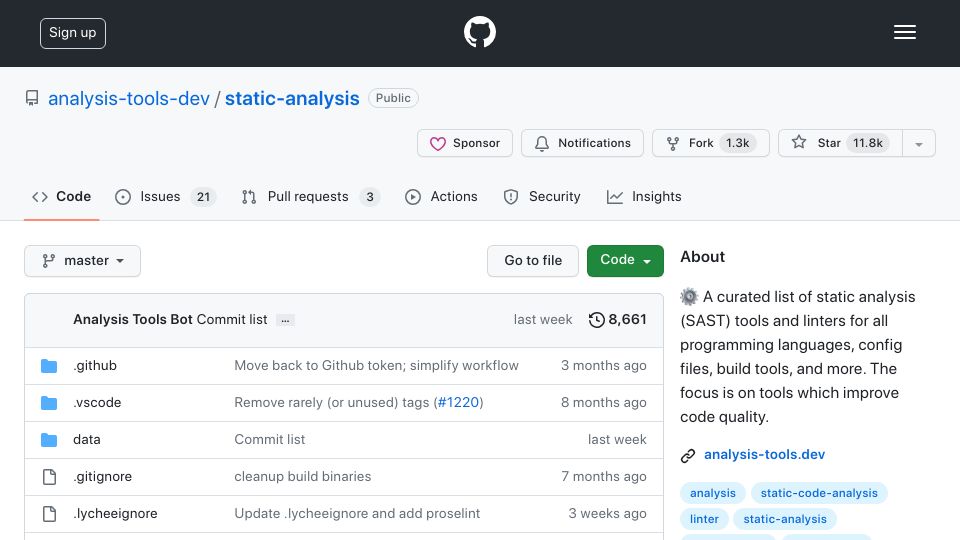
Task: Select the static-code-analysis topic tag
Action: point(819,493)
